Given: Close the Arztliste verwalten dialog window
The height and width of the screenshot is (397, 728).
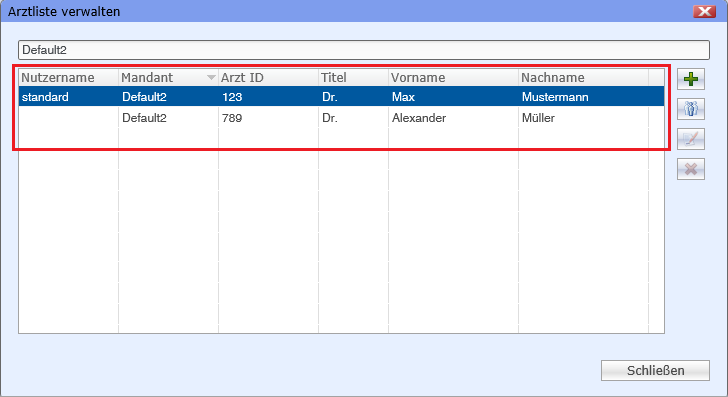Looking at the screenshot, I should tap(704, 11).
